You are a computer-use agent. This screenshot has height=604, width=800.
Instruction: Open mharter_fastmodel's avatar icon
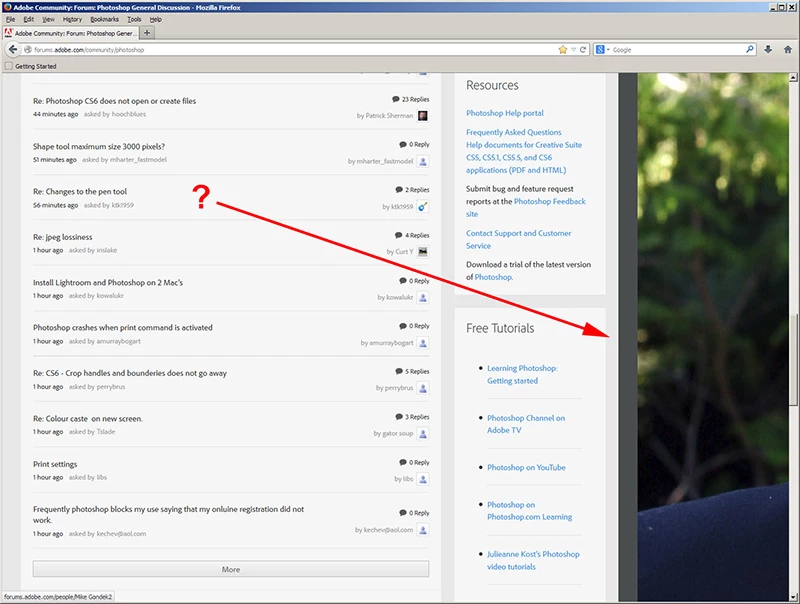click(422, 161)
